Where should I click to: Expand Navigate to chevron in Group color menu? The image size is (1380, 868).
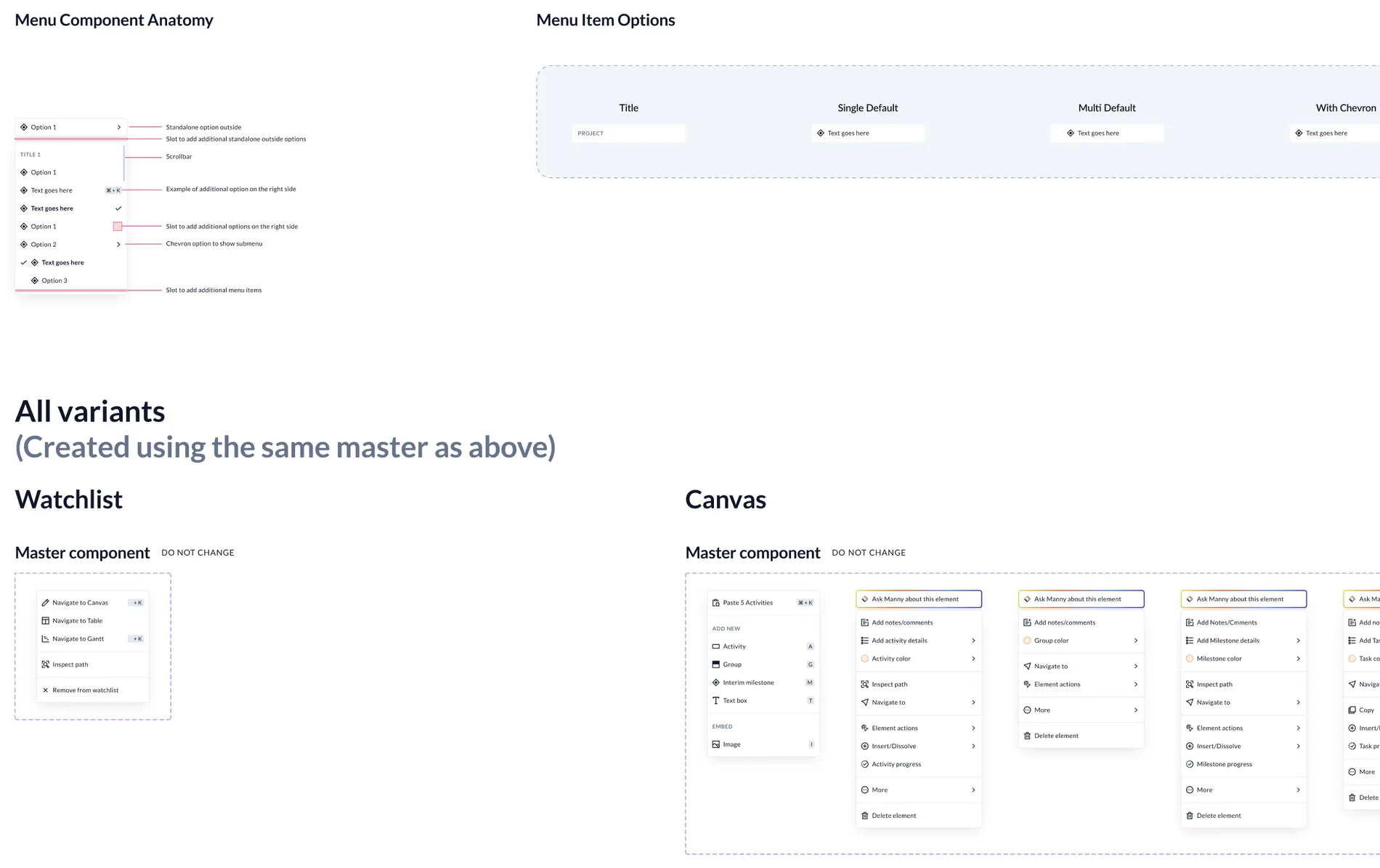1135,666
